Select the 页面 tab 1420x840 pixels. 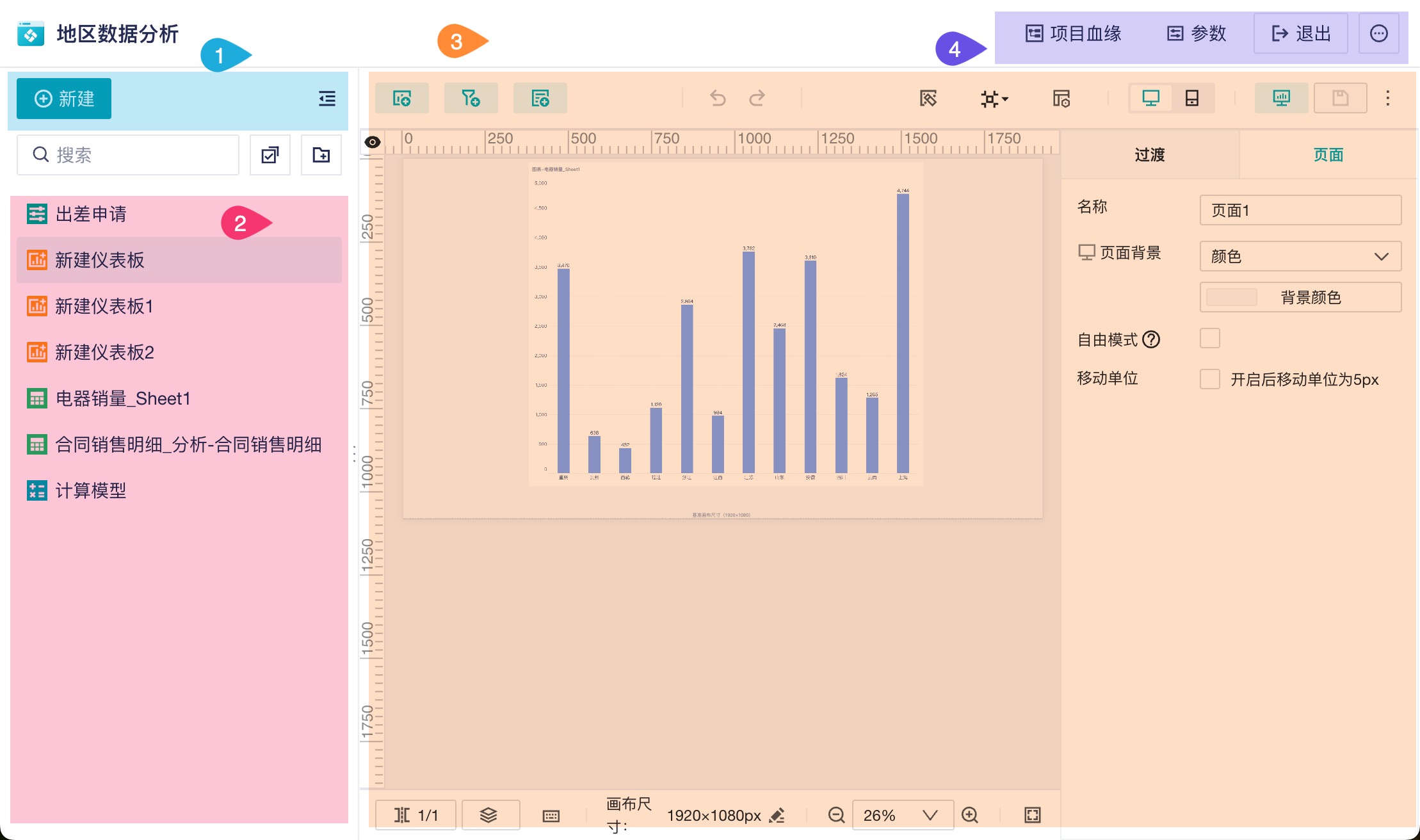click(x=1328, y=155)
